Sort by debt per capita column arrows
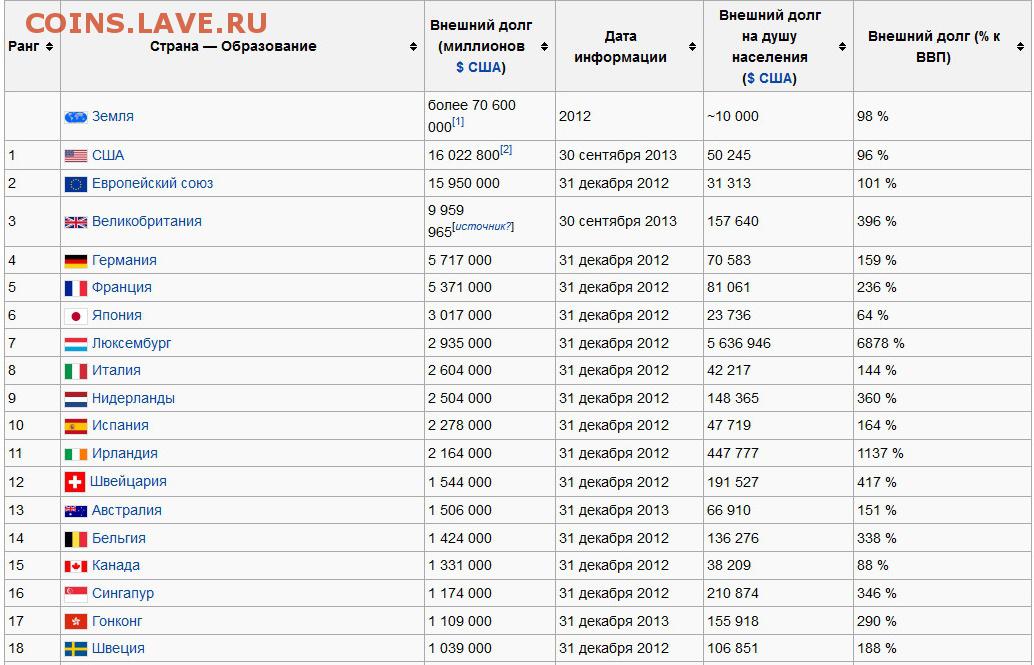Screen dimensions: 1034x665 pyautogui.click(x=842, y=47)
